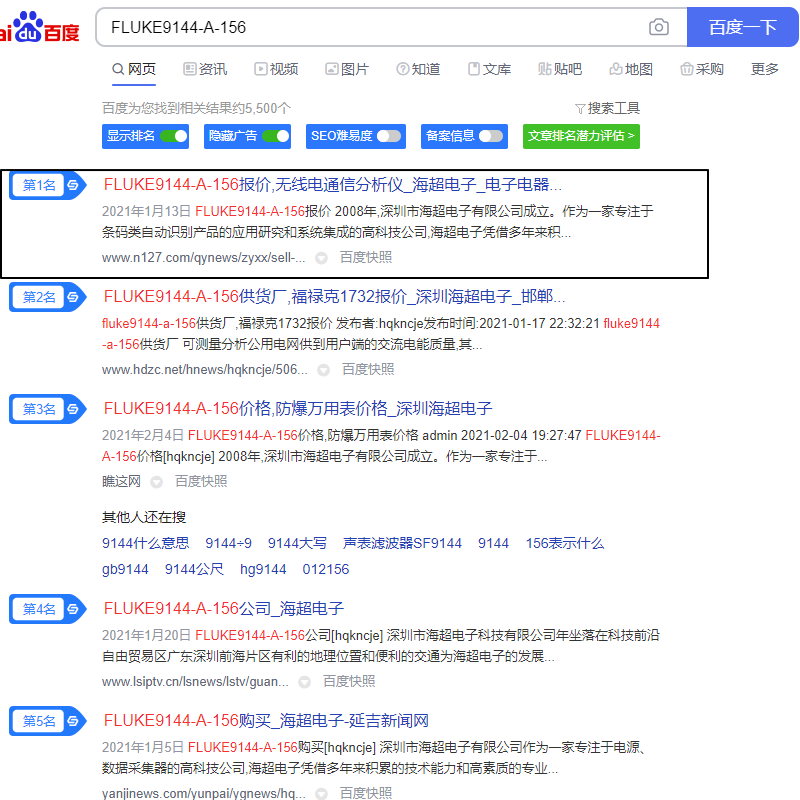The width and height of the screenshot is (800, 800).
Task: Click the www.hdzc.net URL link
Action: (205, 369)
